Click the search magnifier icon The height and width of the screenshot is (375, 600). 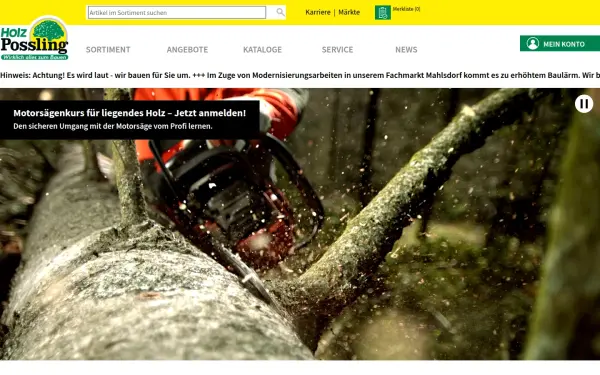coord(280,12)
